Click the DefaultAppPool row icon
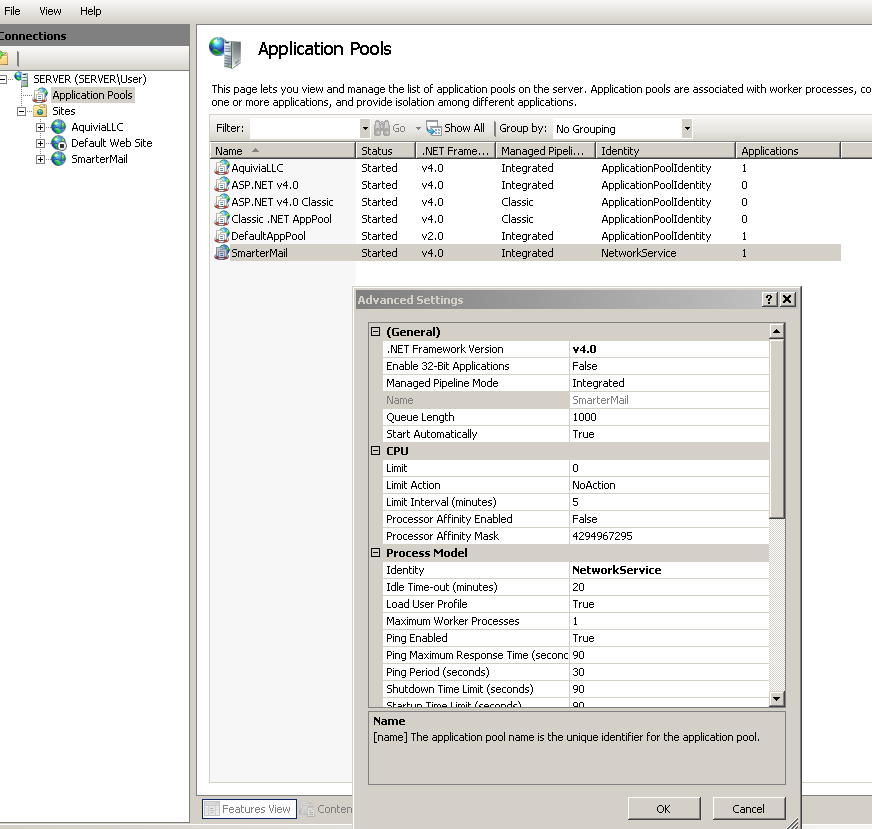The width and height of the screenshot is (872, 829). click(x=222, y=236)
